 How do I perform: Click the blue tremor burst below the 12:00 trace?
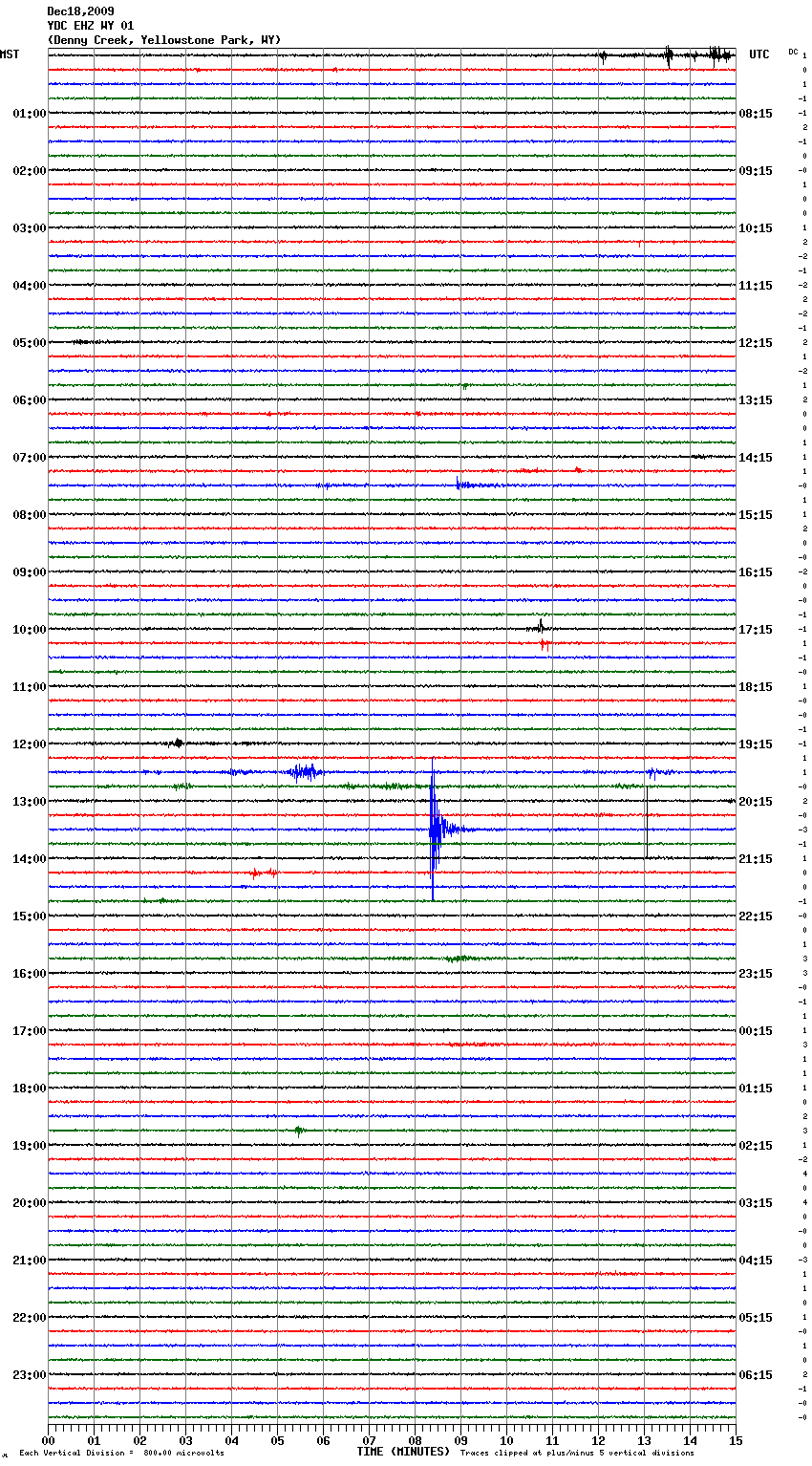[305, 772]
